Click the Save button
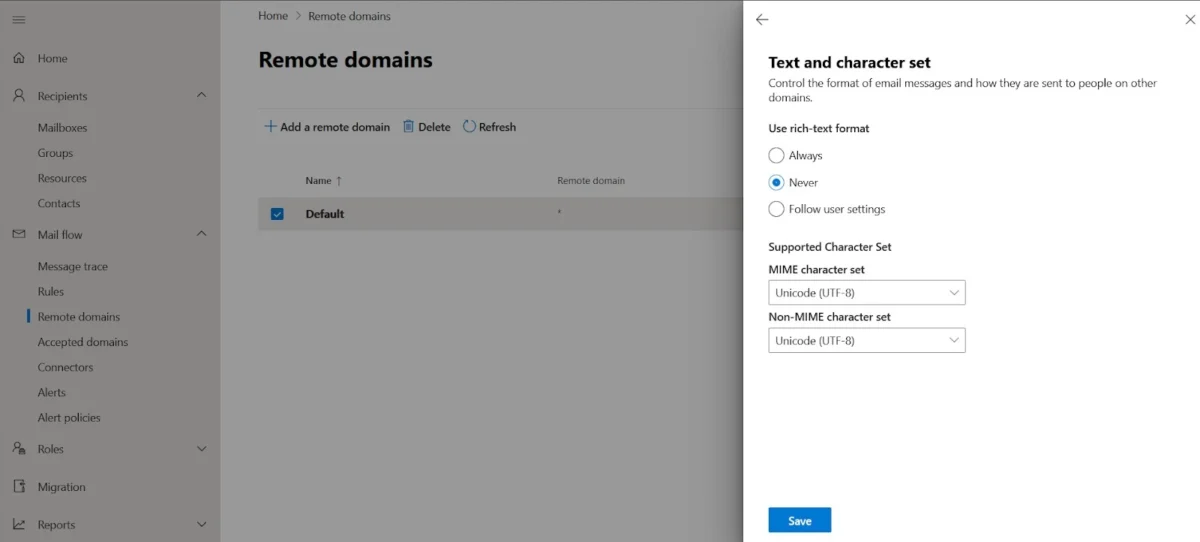Image resolution: width=1200 pixels, height=542 pixels. [x=799, y=520]
